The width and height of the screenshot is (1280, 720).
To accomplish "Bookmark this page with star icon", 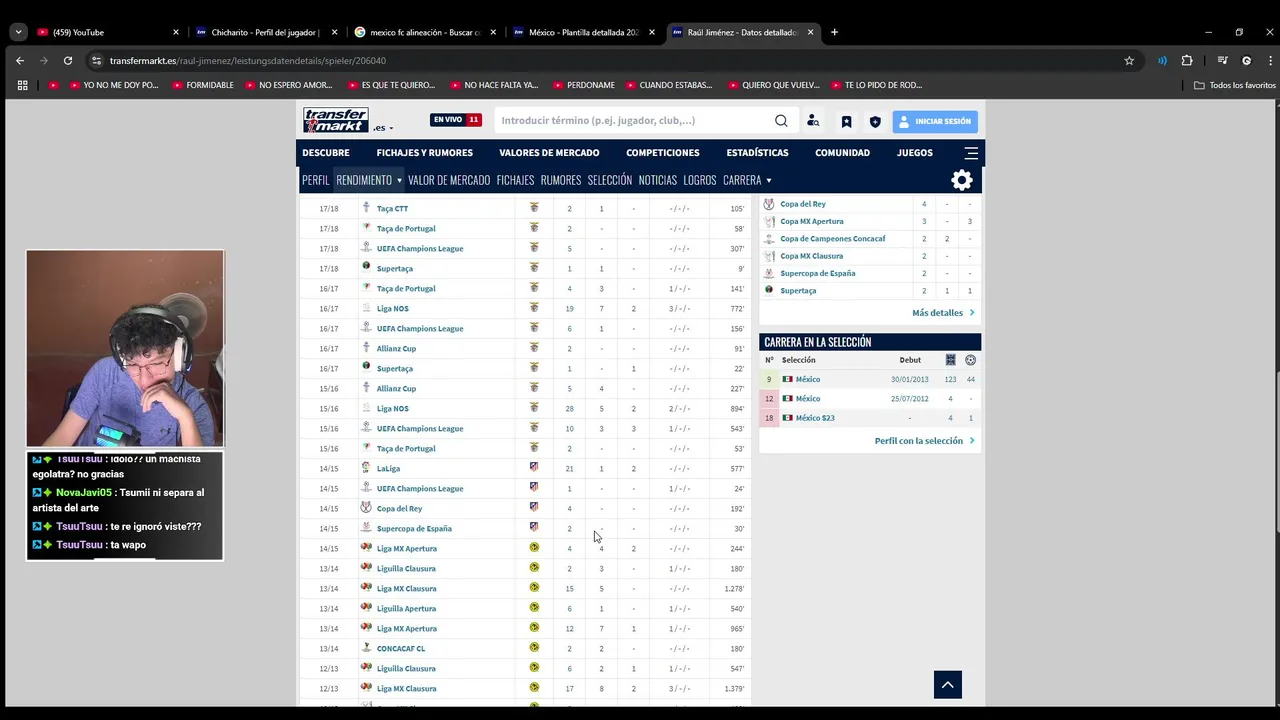I will (x=1129, y=60).
